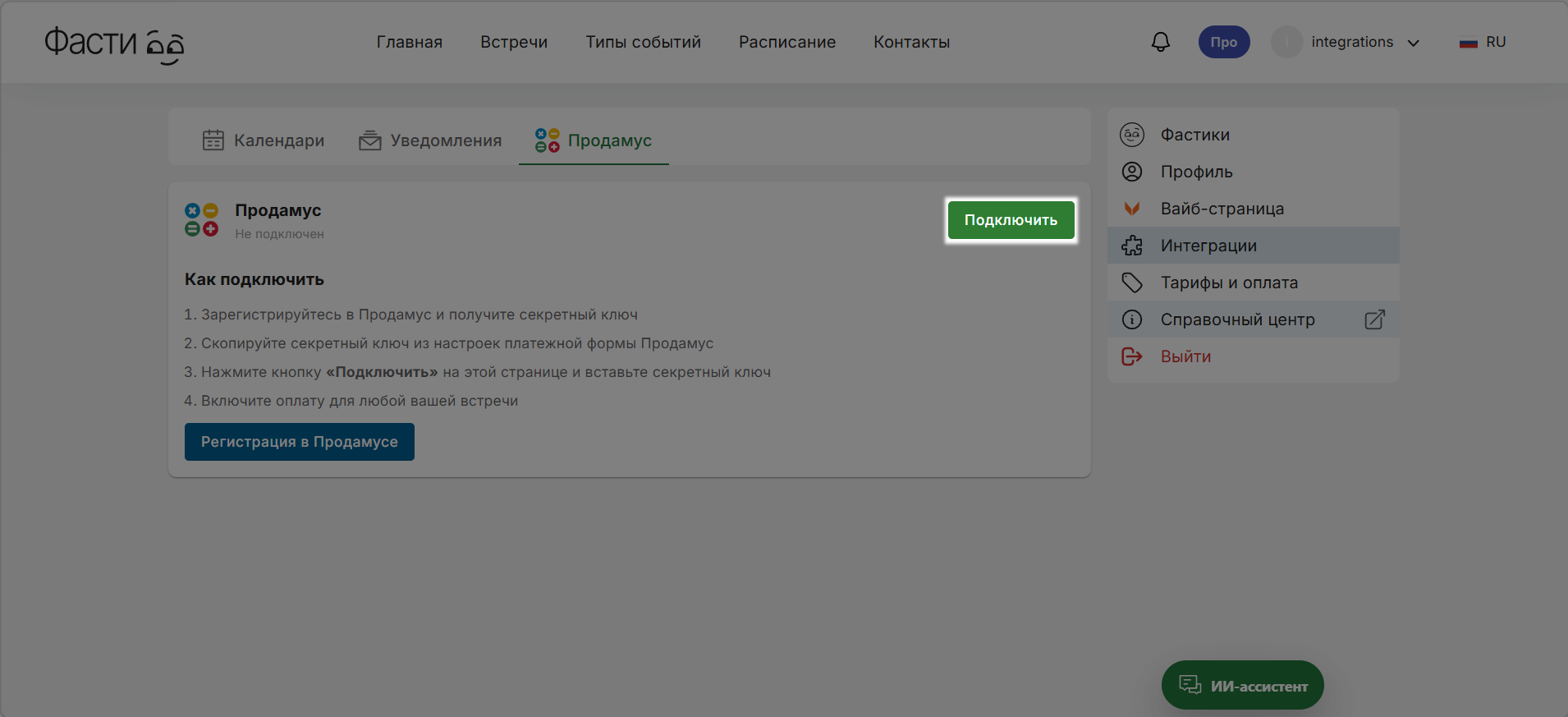Open Вайб-страница in the sidebar
This screenshot has height=717, width=1568.
(x=1222, y=209)
